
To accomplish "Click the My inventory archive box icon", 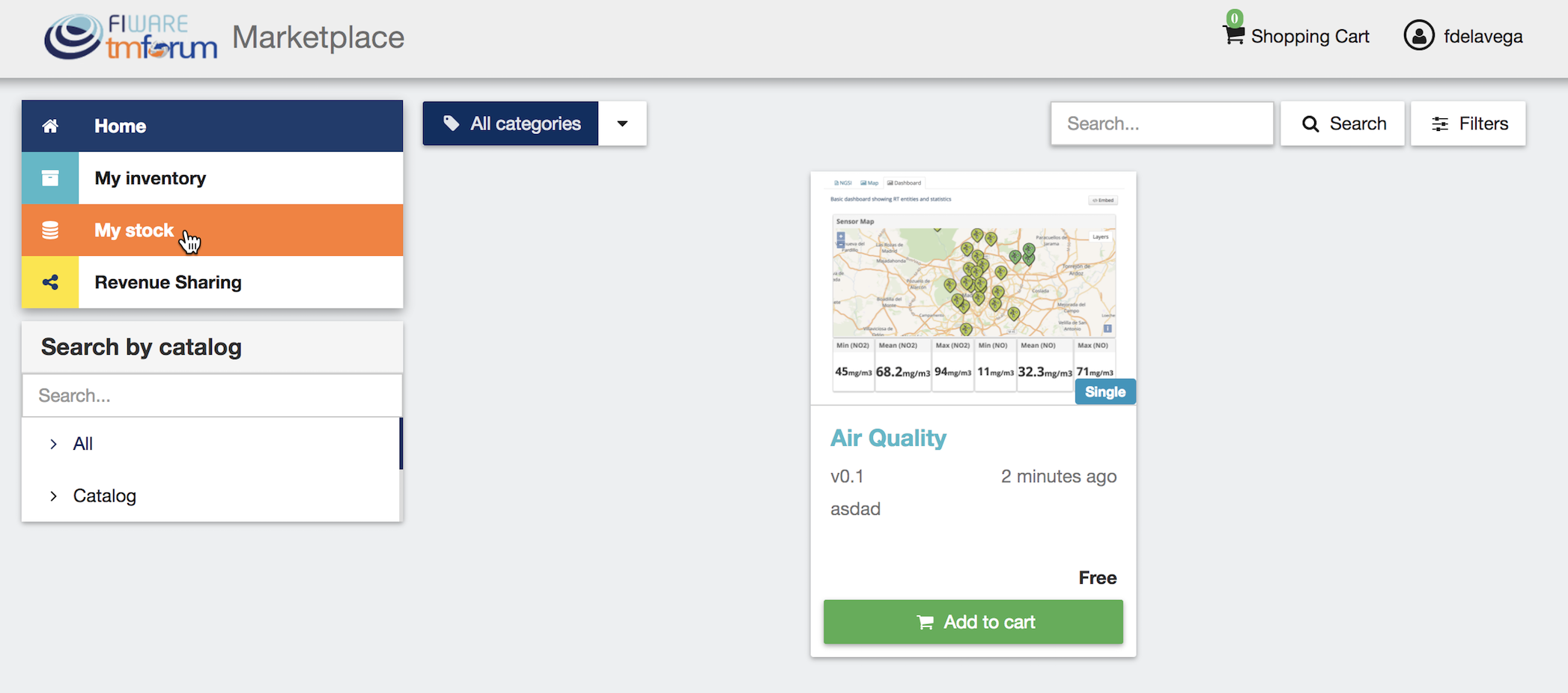I will [50, 178].
